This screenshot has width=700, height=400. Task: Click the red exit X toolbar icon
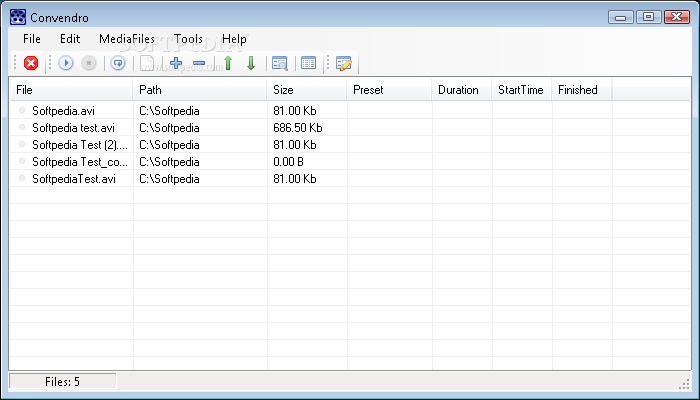pos(31,63)
